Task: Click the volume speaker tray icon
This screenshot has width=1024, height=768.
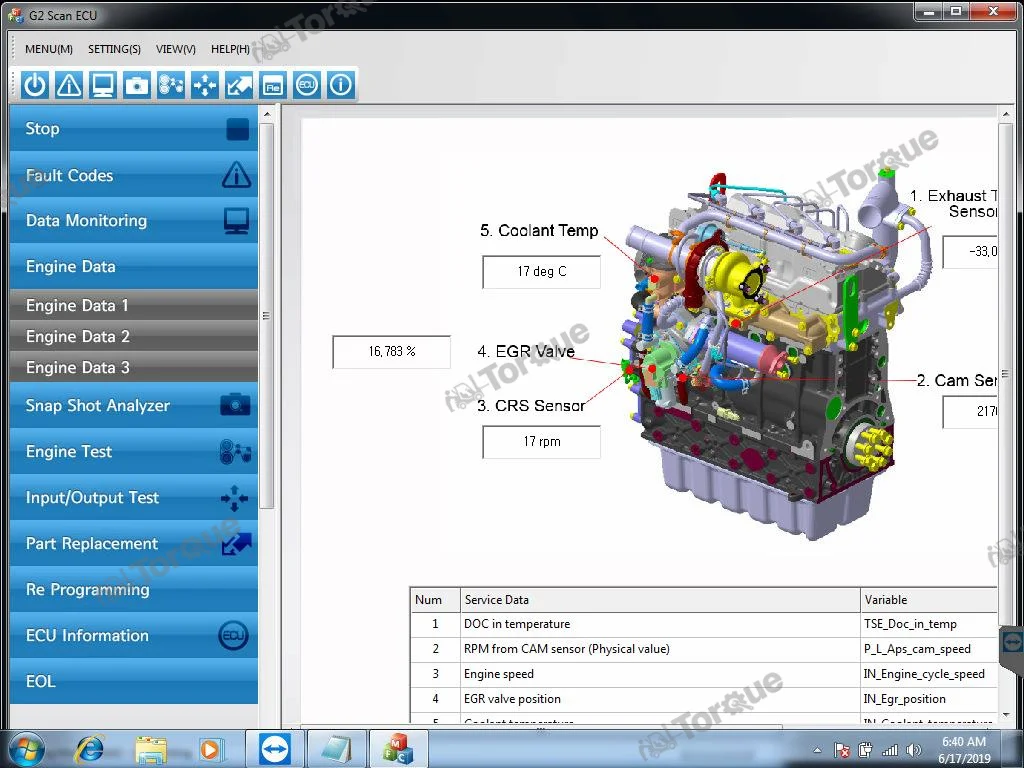Action: click(x=914, y=750)
